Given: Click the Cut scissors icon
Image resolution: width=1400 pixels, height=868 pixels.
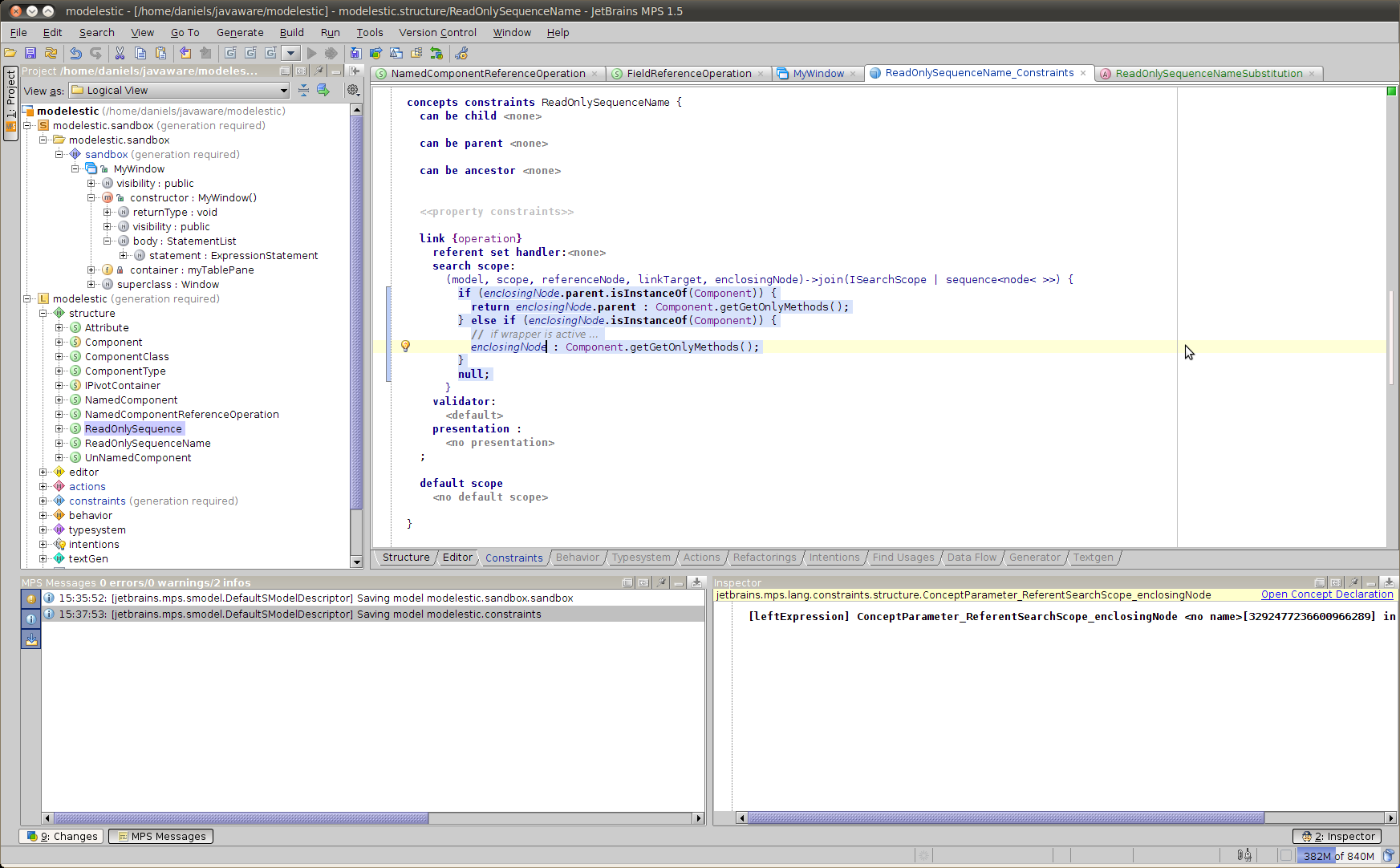Looking at the screenshot, I should click(x=120, y=53).
